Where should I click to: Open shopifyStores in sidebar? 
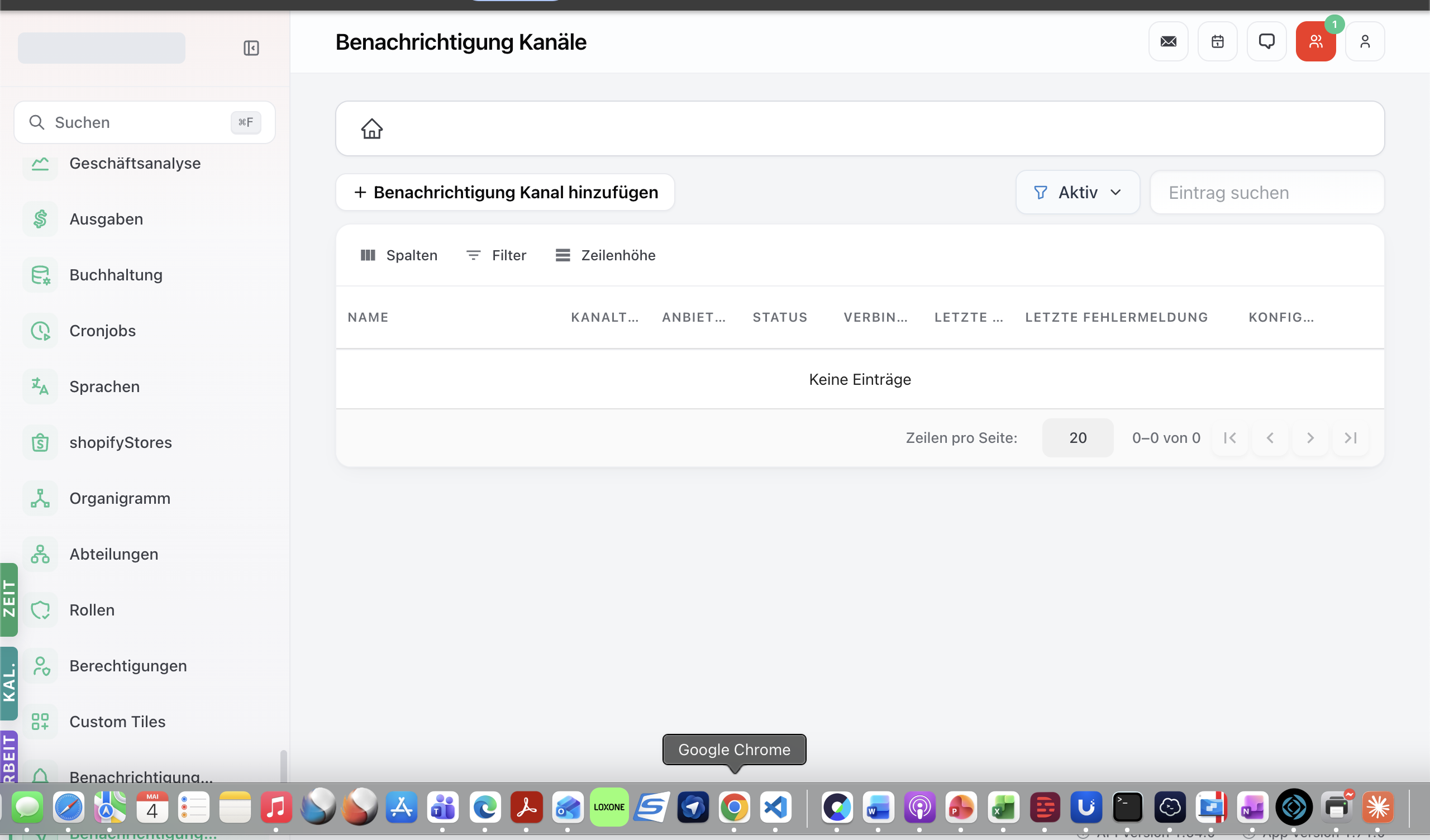[120, 443]
